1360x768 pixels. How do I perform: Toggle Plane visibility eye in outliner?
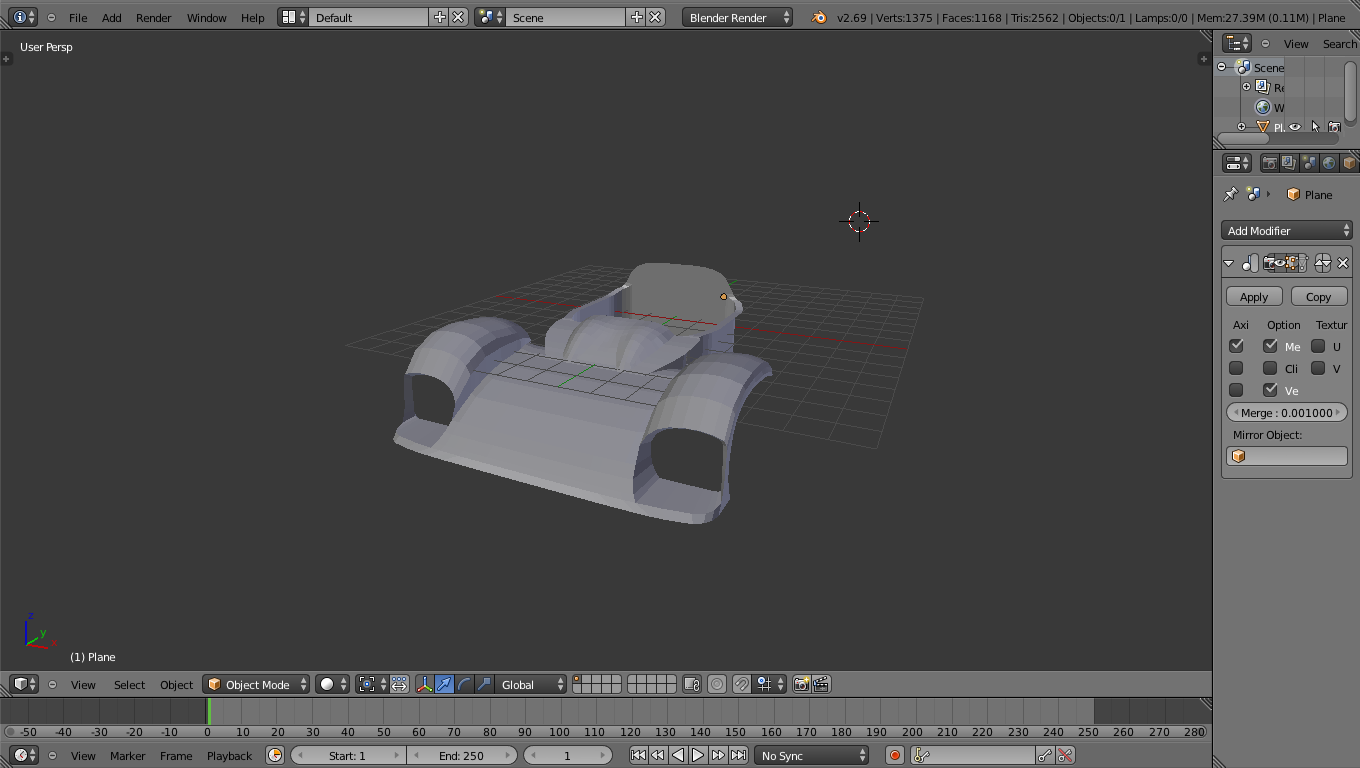pos(1295,127)
